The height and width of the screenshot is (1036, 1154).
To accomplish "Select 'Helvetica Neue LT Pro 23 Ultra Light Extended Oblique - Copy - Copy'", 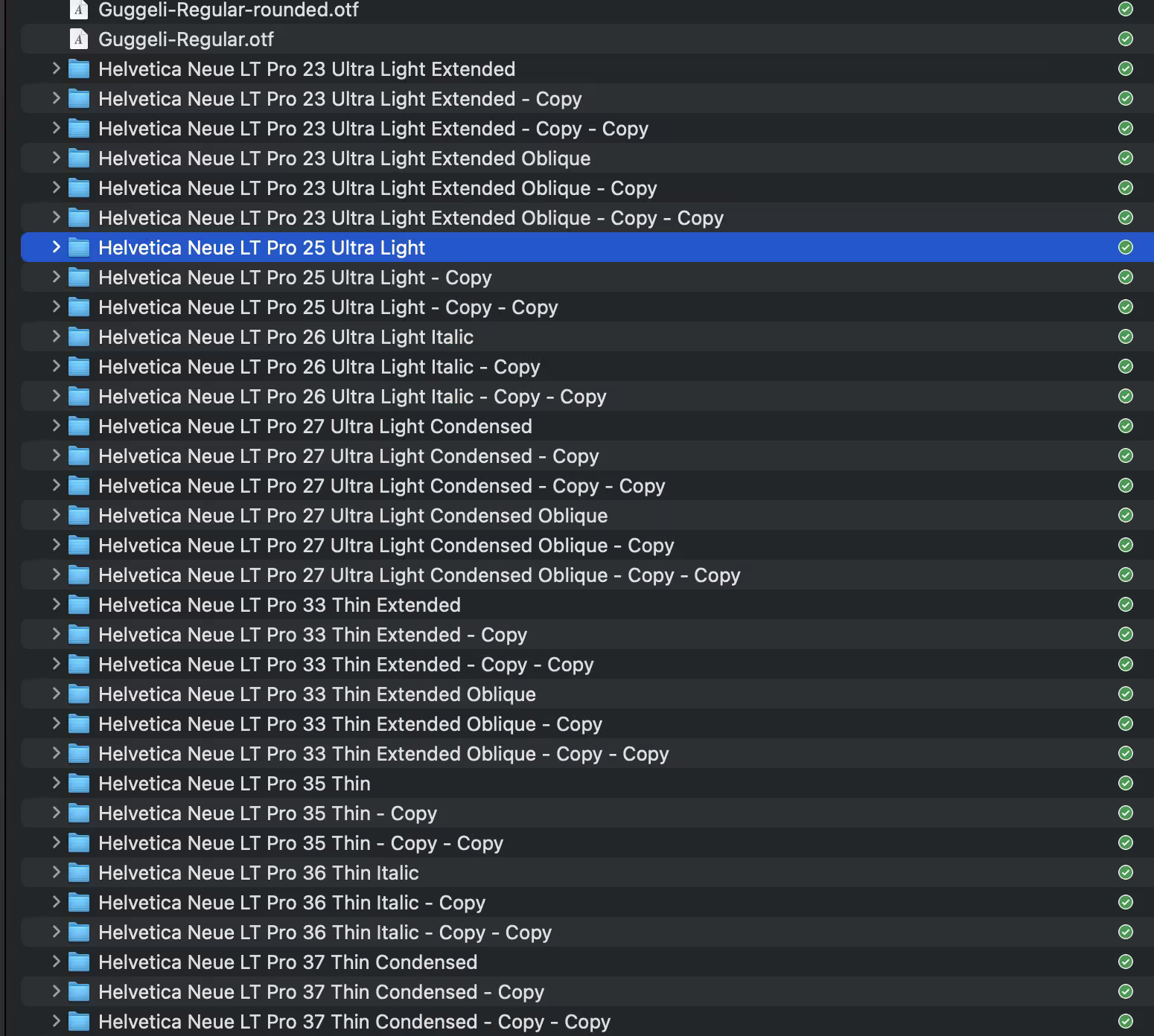I will pos(411,218).
